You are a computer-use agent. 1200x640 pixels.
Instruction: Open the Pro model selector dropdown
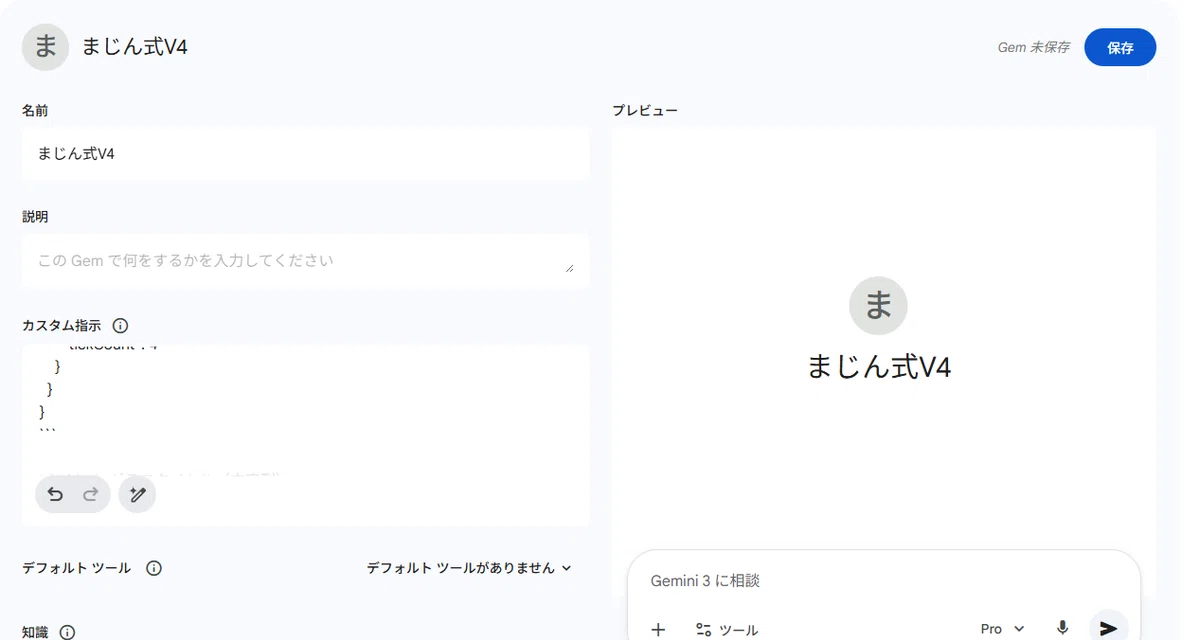pyautogui.click(x=1002, y=629)
